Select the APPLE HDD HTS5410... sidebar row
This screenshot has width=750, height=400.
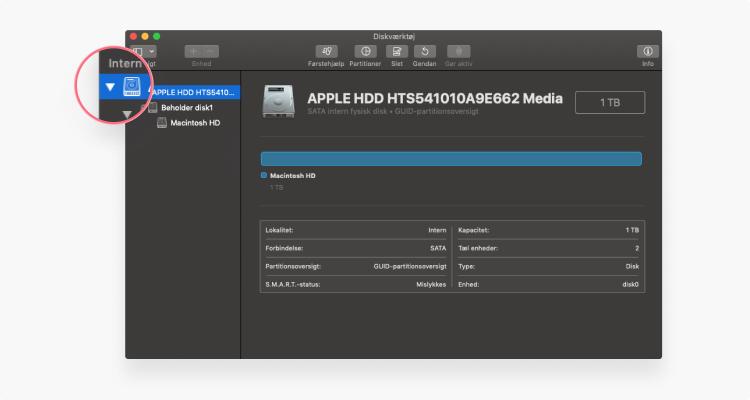tap(170, 92)
